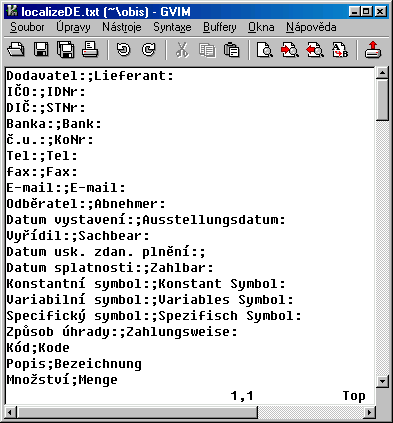Click the Save All toolbar icon
The image size is (393, 423).
point(65,50)
